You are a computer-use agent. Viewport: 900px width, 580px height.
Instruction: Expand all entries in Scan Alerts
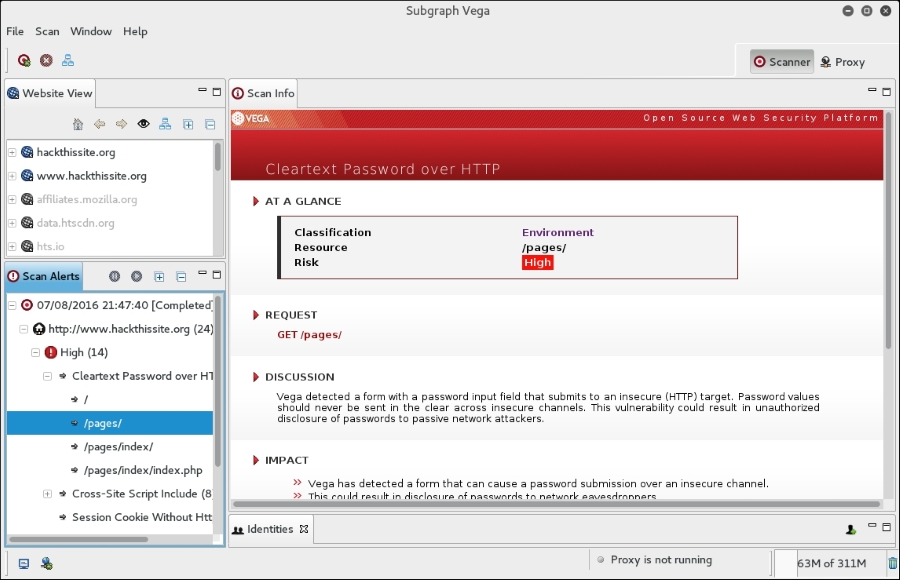coord(160,277)
